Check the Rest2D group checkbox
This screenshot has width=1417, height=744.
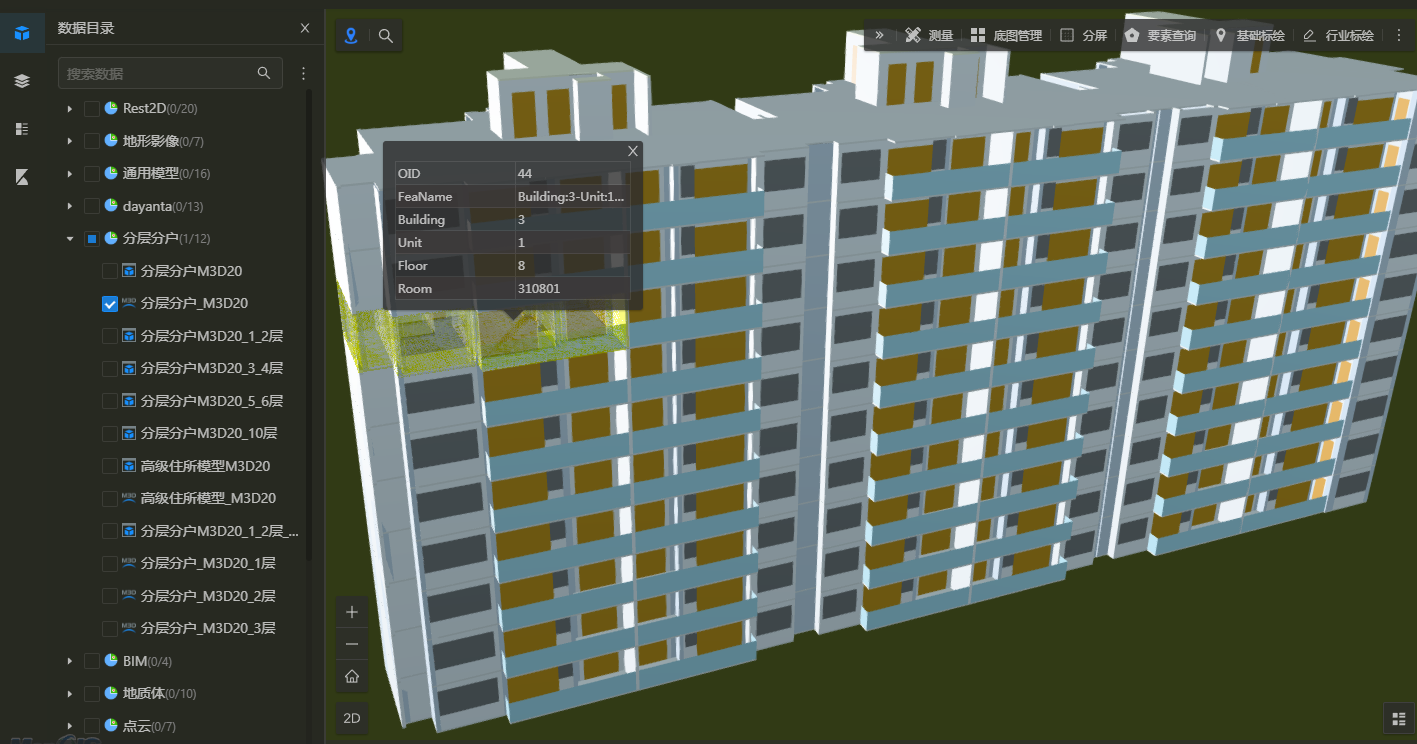pyautogui.click(x=91, y=108)
